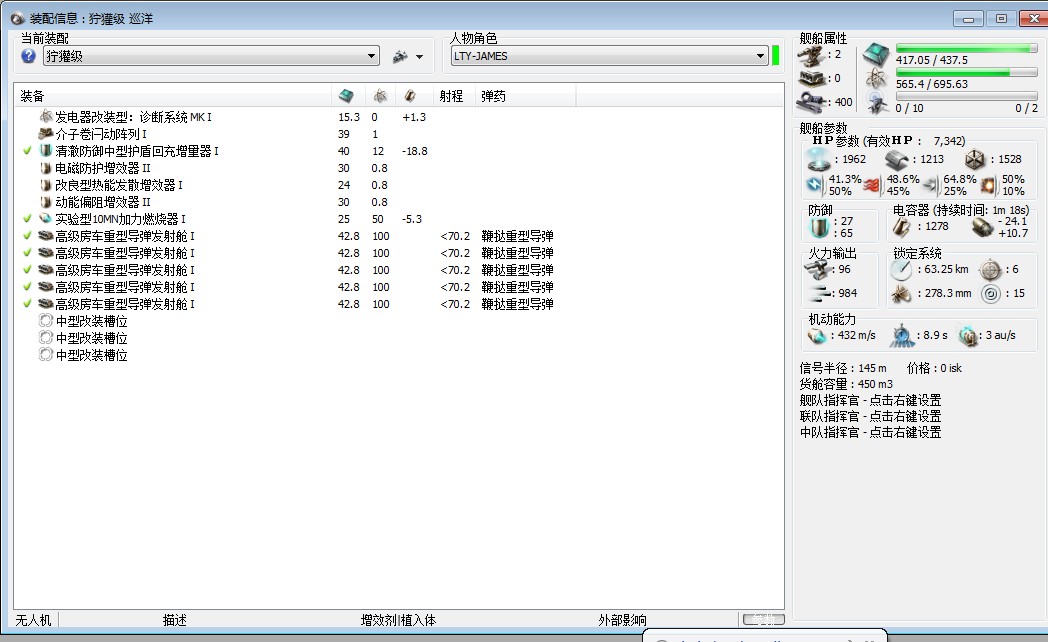Viewport: 1048px width, 642px height.
Task: Click the CPU chip icon in ship attributes
Action: [x=876, y=54]
